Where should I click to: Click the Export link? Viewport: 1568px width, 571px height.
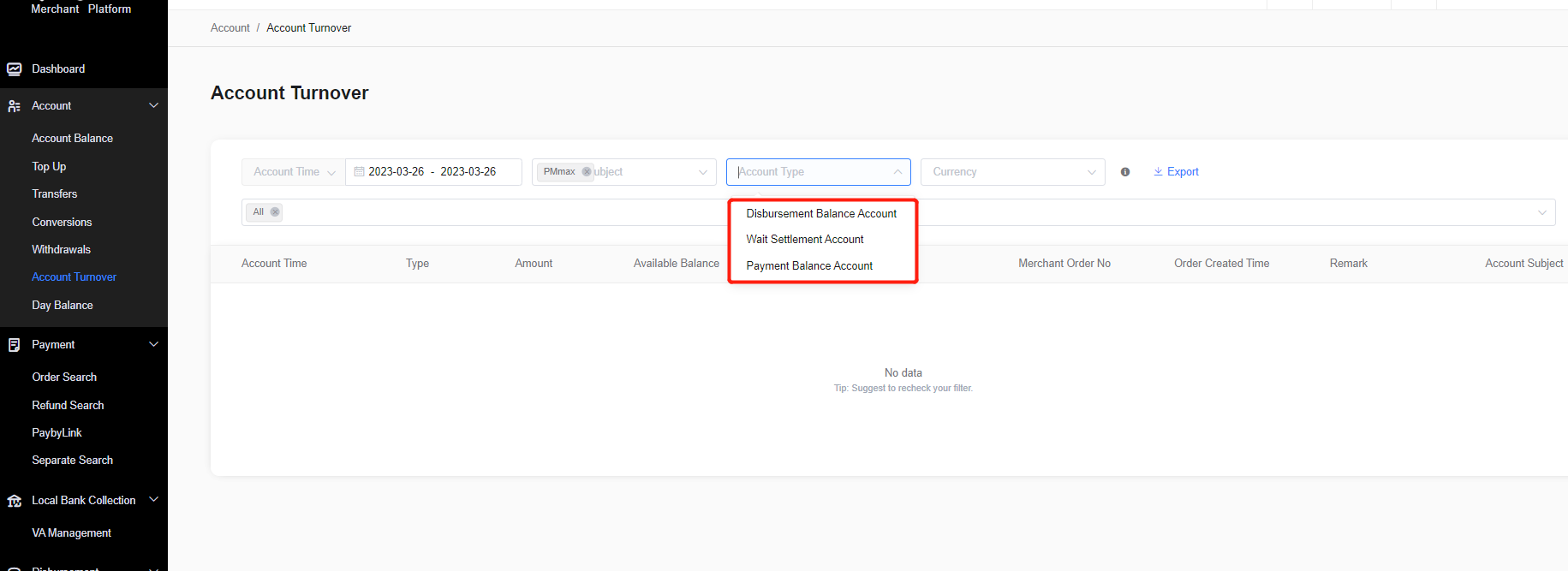[1177, 172]
